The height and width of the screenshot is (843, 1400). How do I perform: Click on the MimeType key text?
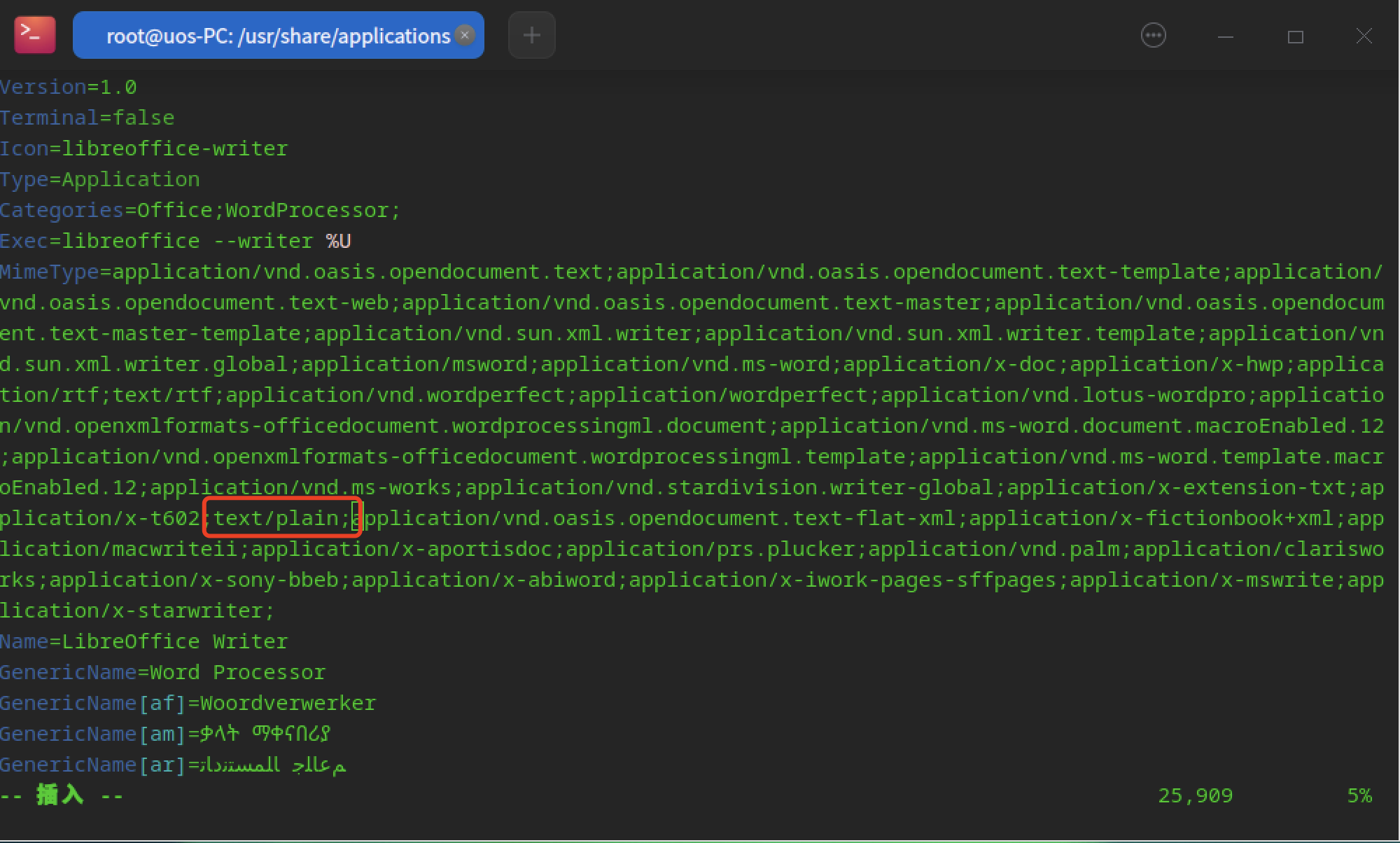tap(49, 272)
